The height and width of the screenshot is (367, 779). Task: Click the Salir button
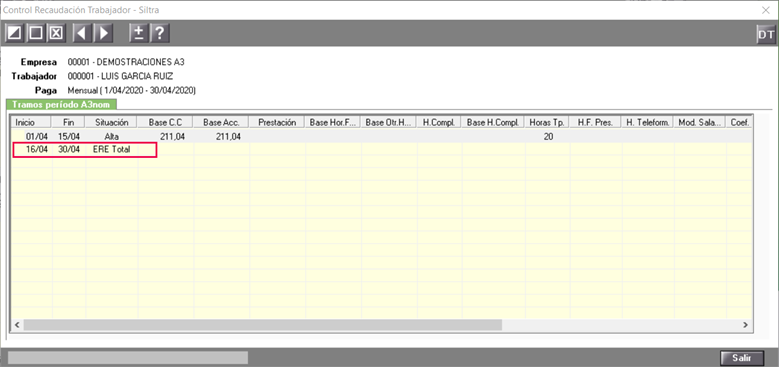tap(742, 358)
